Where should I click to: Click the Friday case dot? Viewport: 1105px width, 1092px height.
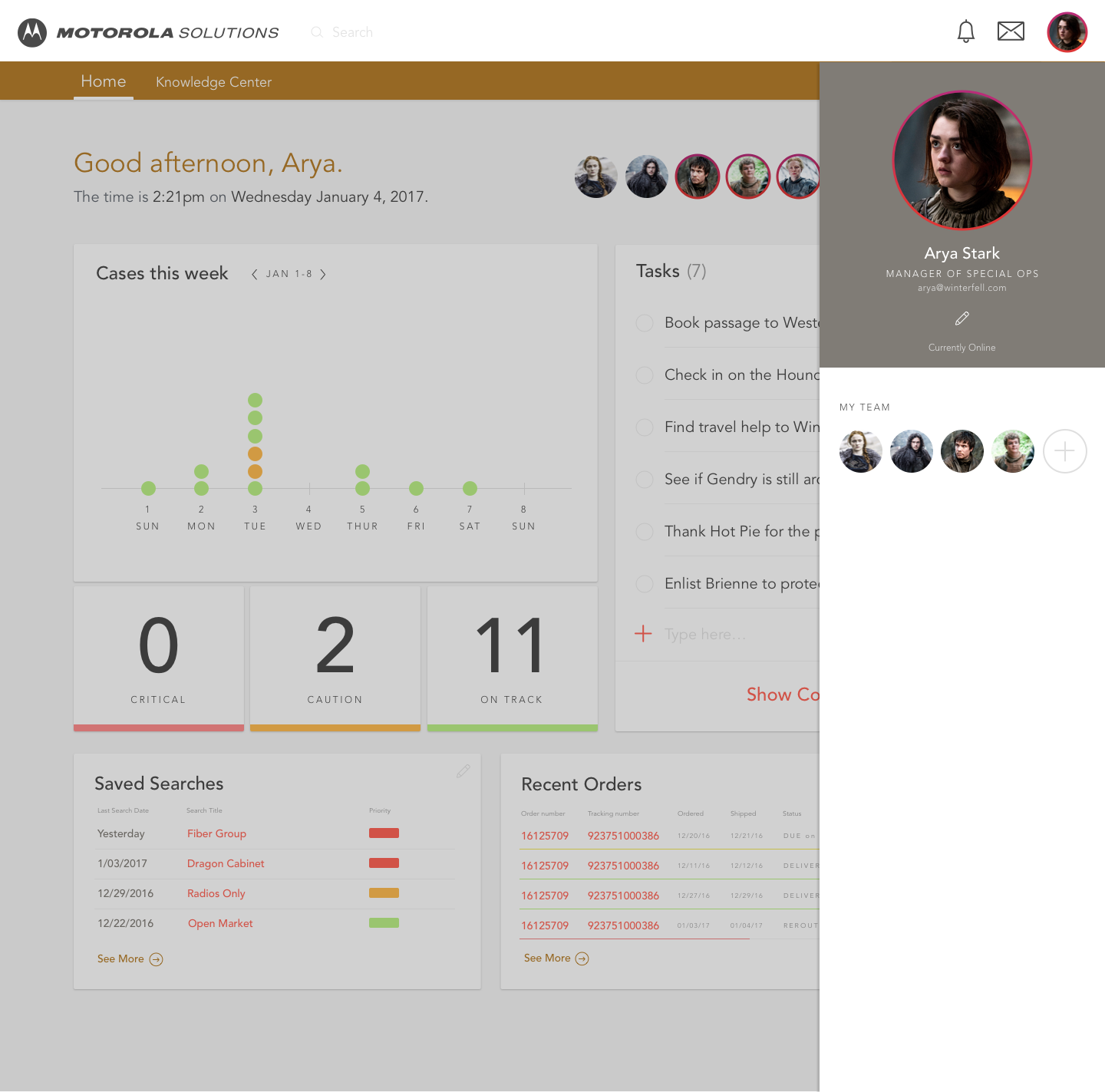tap(417, 488)
